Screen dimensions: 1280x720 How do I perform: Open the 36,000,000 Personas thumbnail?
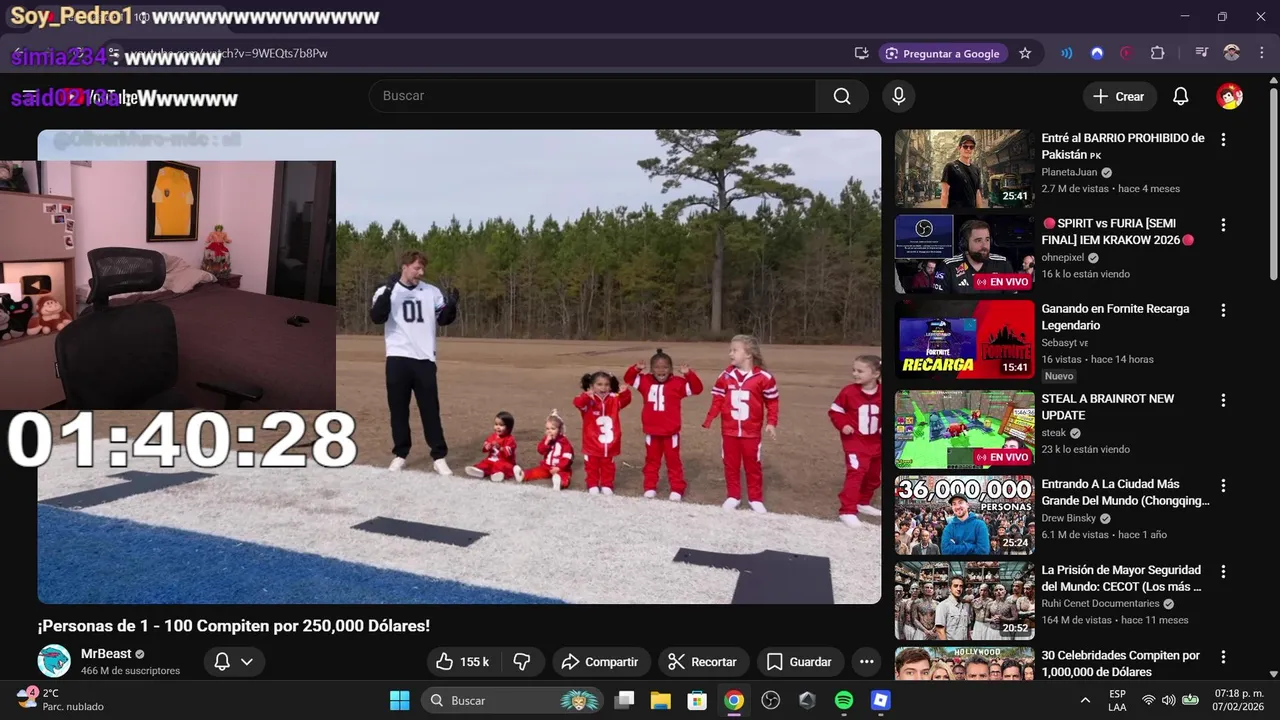click(x=964, y=515)
